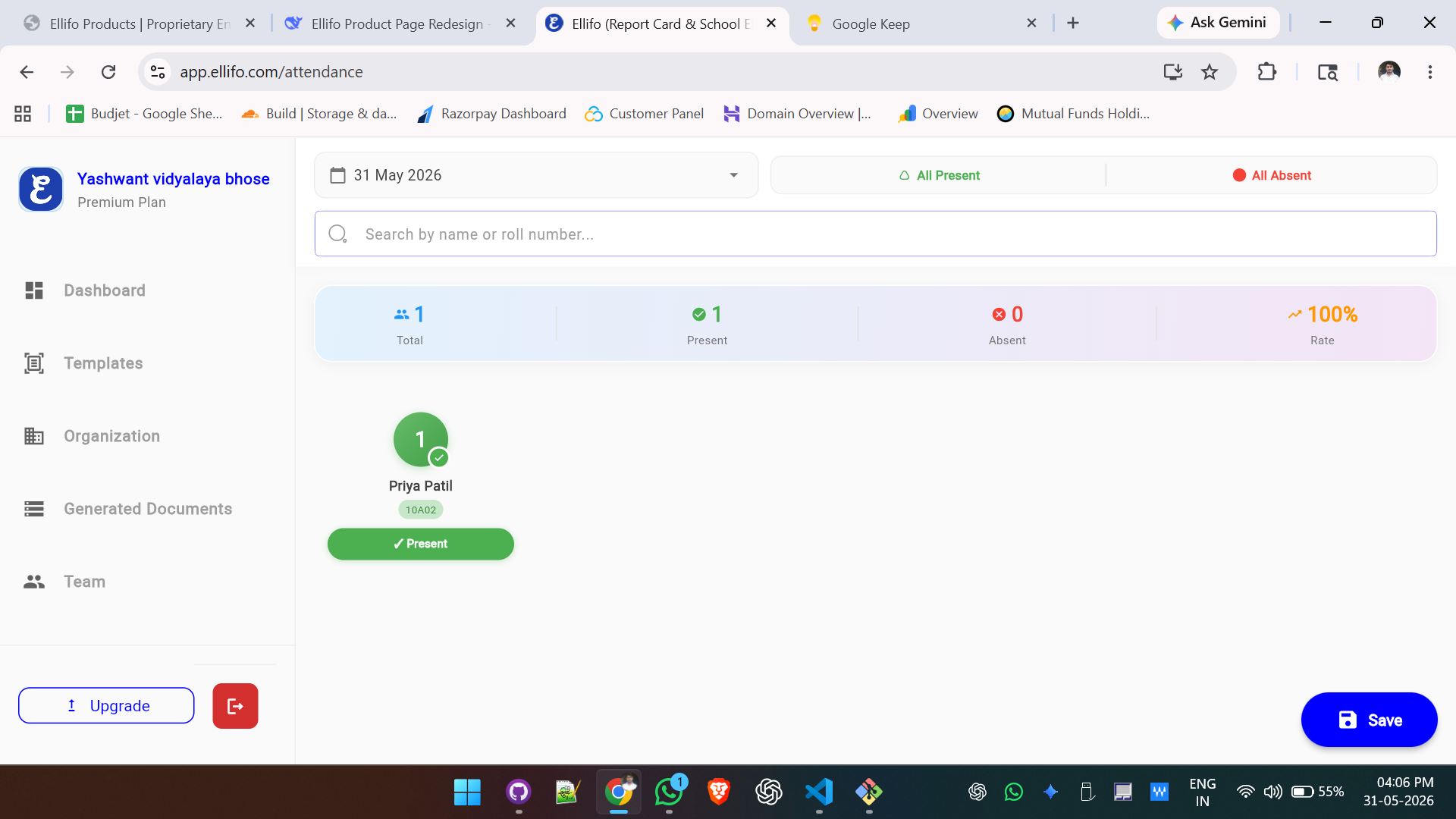The image size is (1456, 819).
Task: Bookmark this page with star icon
Action: 1210,72
